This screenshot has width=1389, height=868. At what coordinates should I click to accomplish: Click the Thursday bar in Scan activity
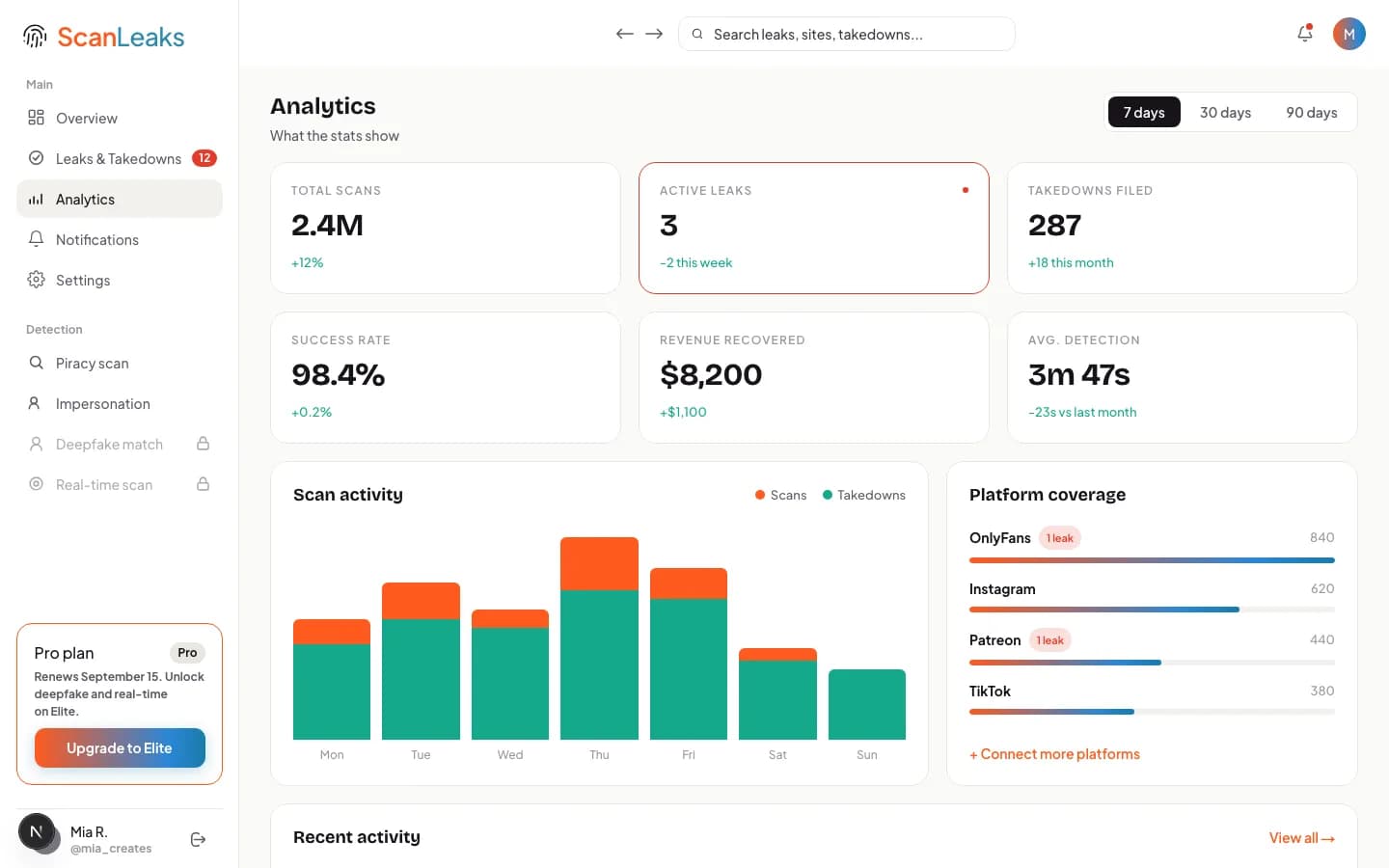[599, 638]
